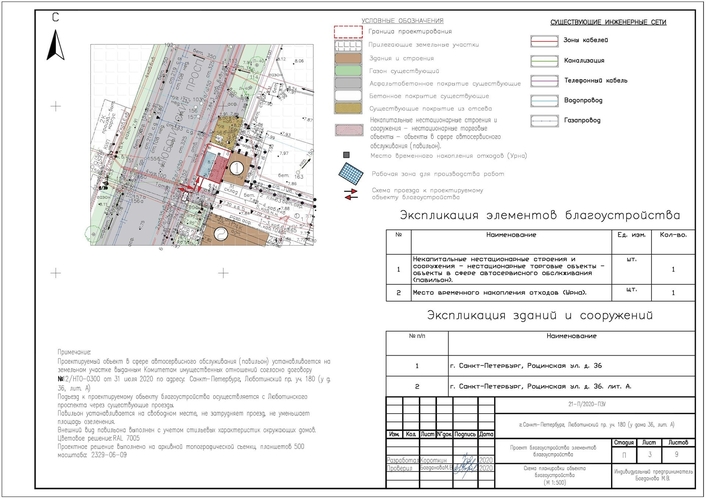
Task: Click row 2 urn waste table cell
Action: pyautogui.click(x=511, y=293)
